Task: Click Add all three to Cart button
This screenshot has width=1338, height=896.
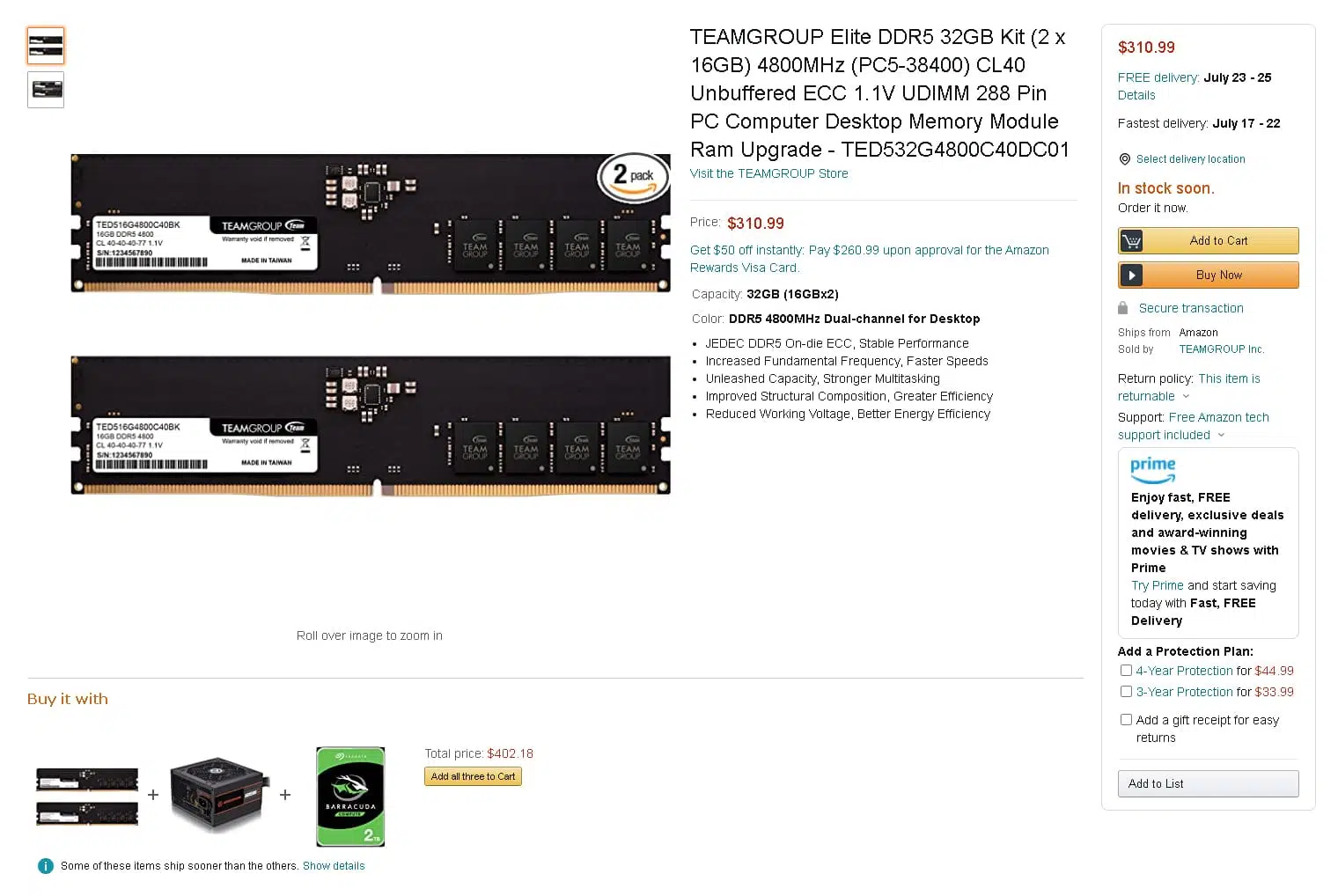Action: tap(473, 776)
